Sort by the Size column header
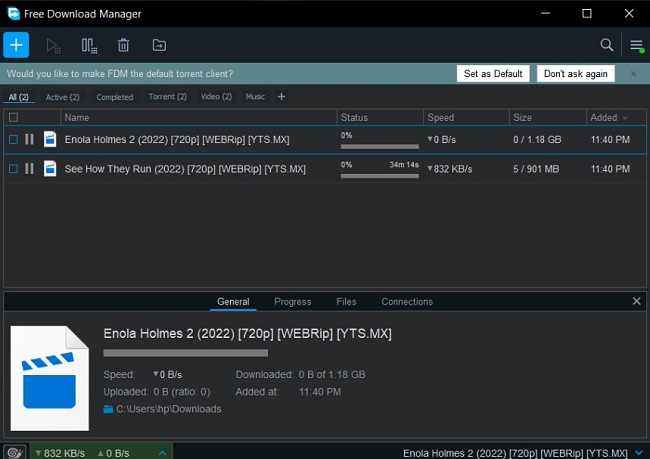The image size is (650, 459). (548, 118)
